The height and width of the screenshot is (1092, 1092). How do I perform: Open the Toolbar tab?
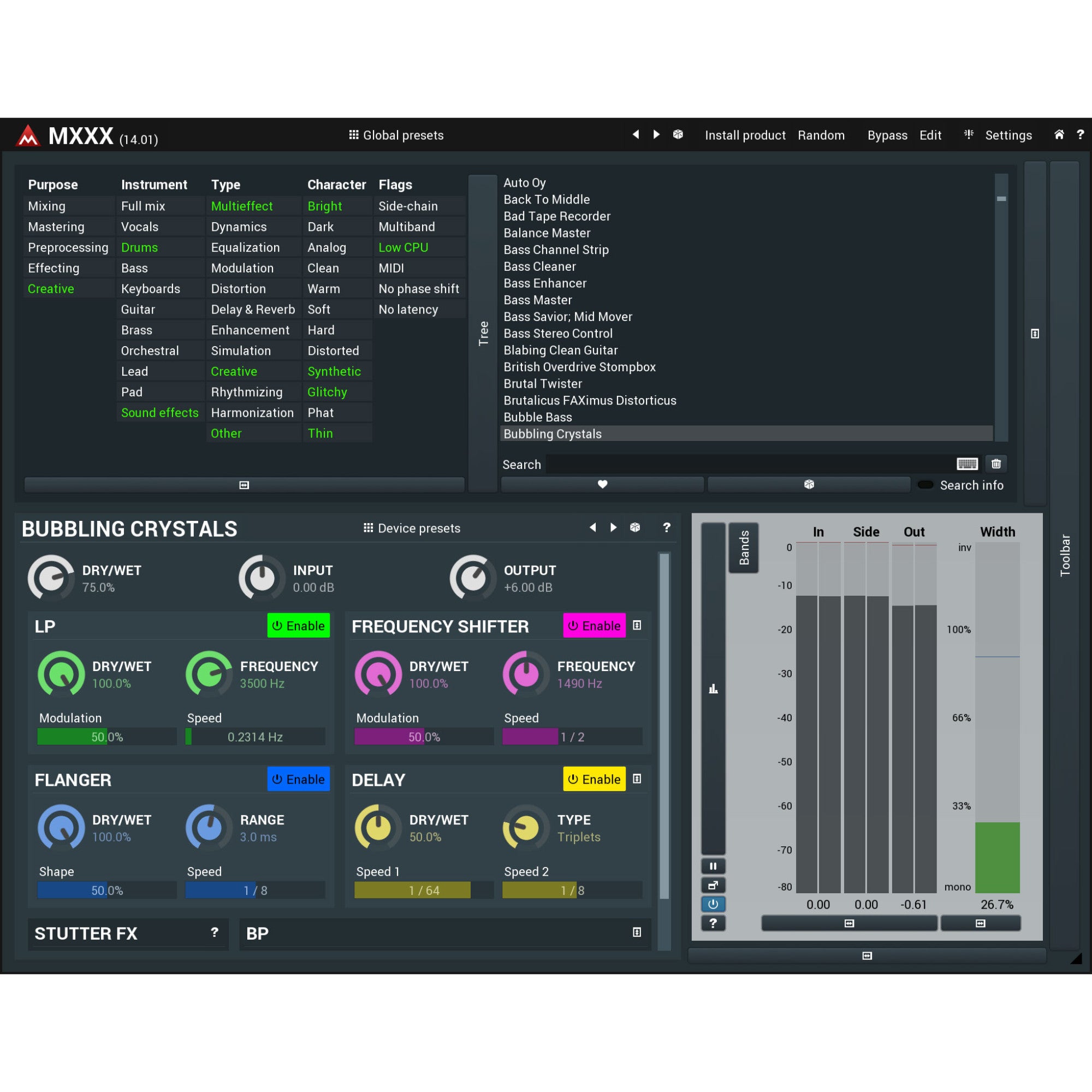pos(1065,555)
